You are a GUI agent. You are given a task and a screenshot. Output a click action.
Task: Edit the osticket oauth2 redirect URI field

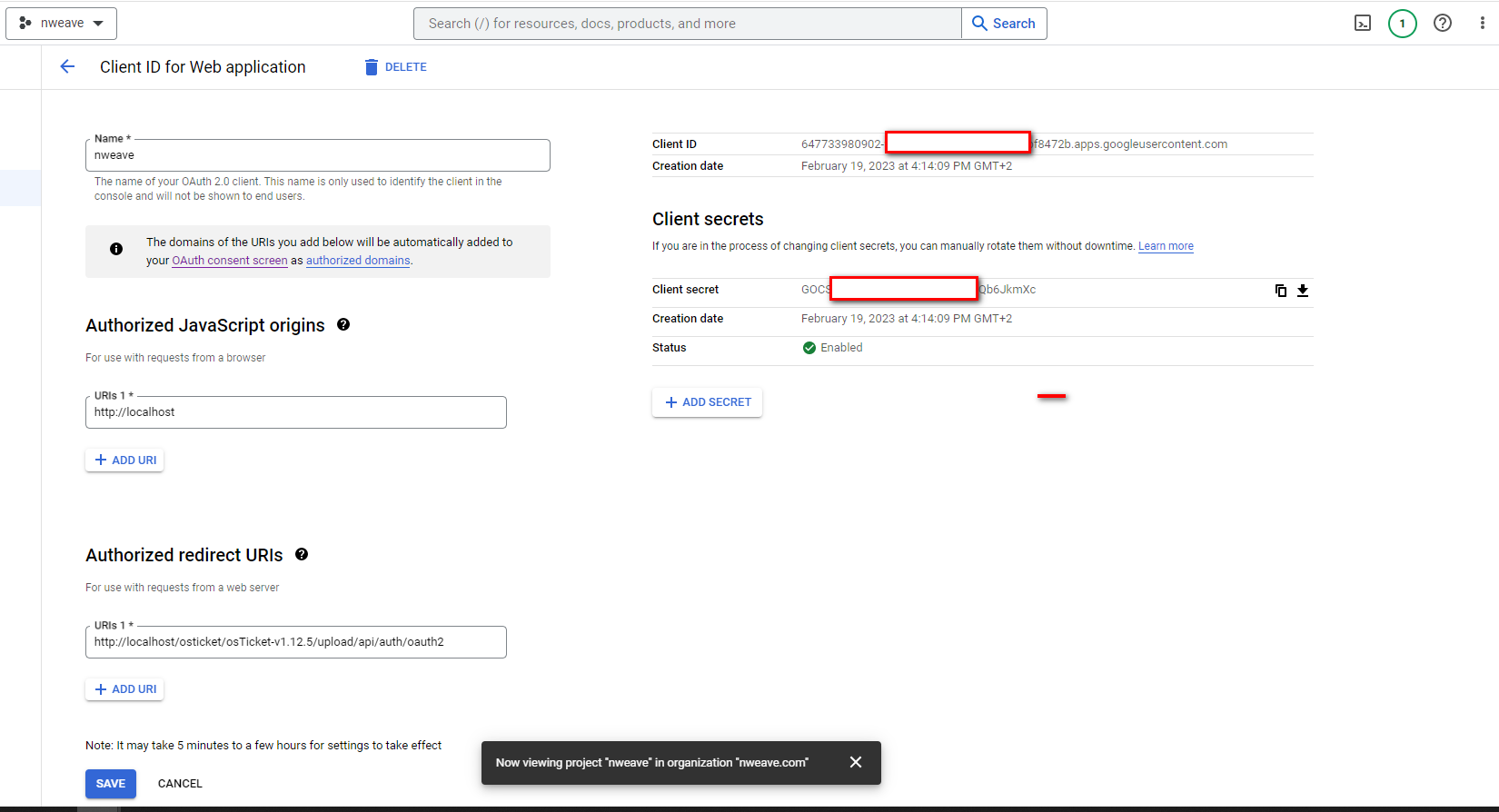tap(296, 642)
